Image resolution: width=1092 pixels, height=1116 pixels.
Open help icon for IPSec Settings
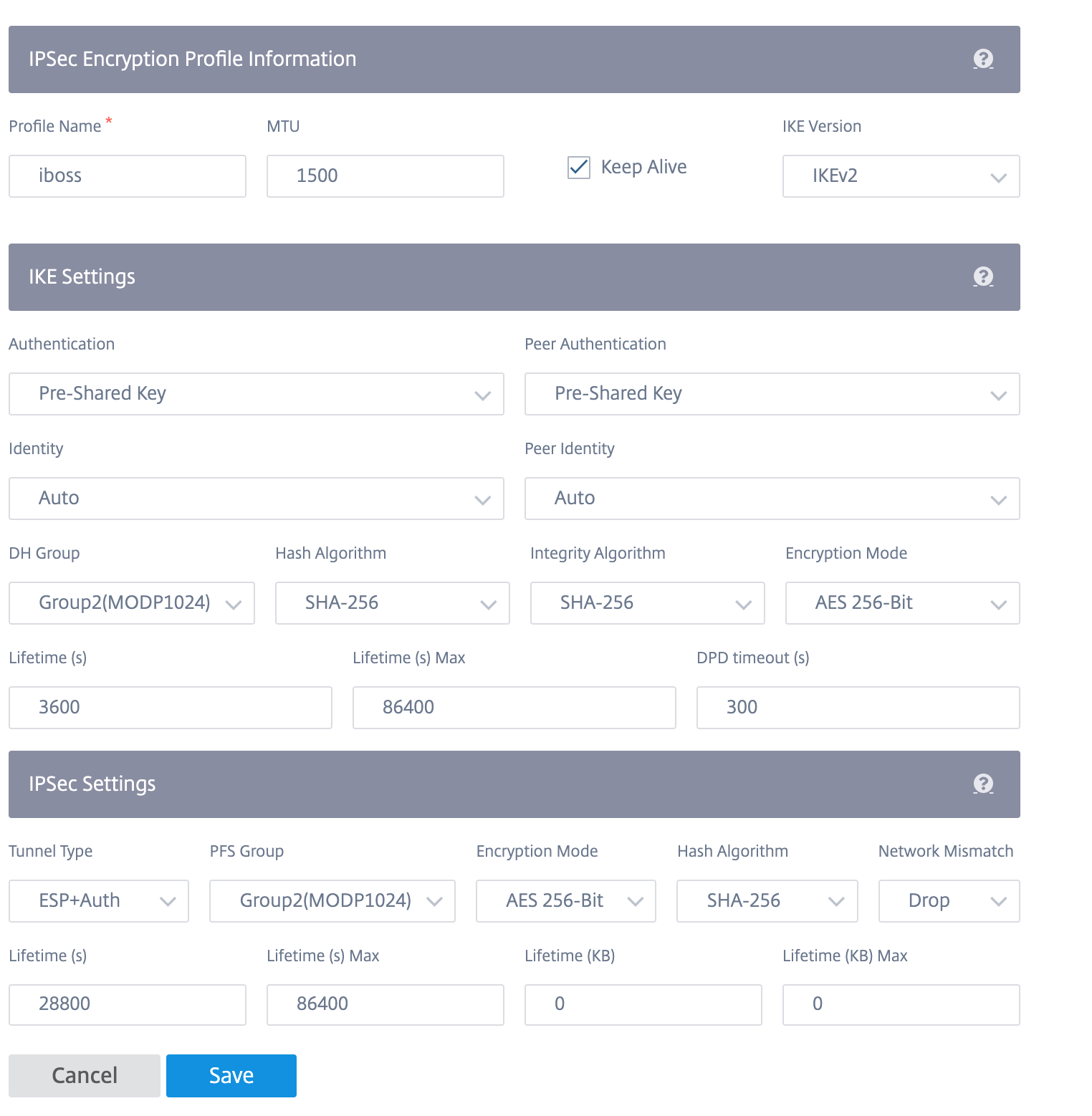click(983, 784)
